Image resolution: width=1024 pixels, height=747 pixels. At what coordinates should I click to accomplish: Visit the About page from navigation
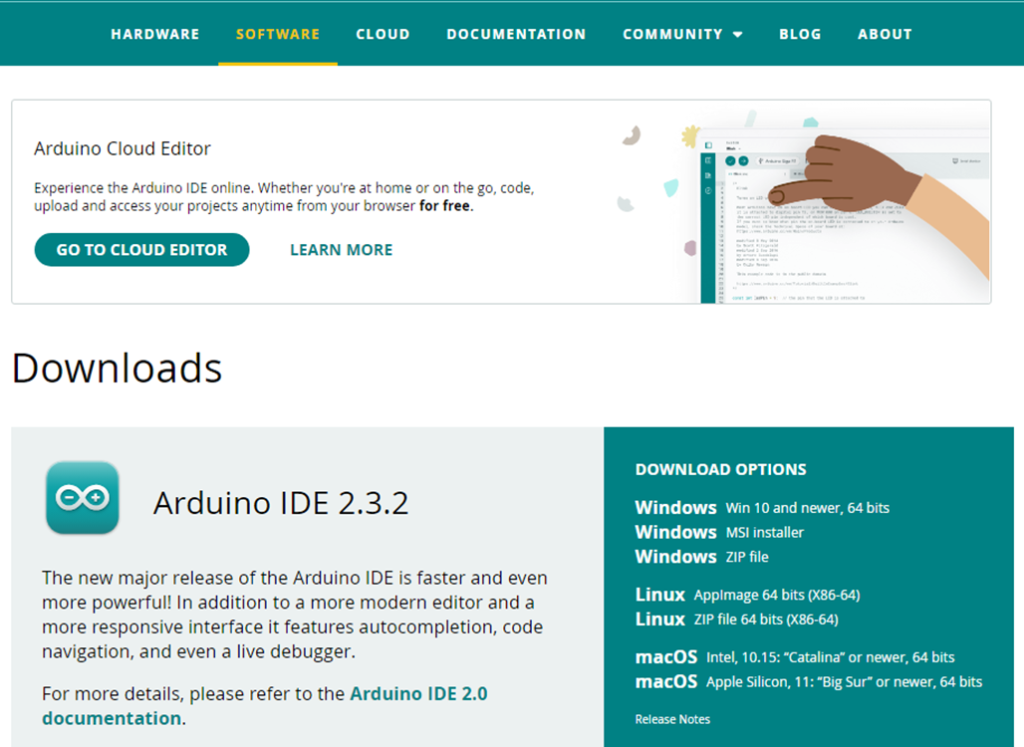click(x=885, y=34)
